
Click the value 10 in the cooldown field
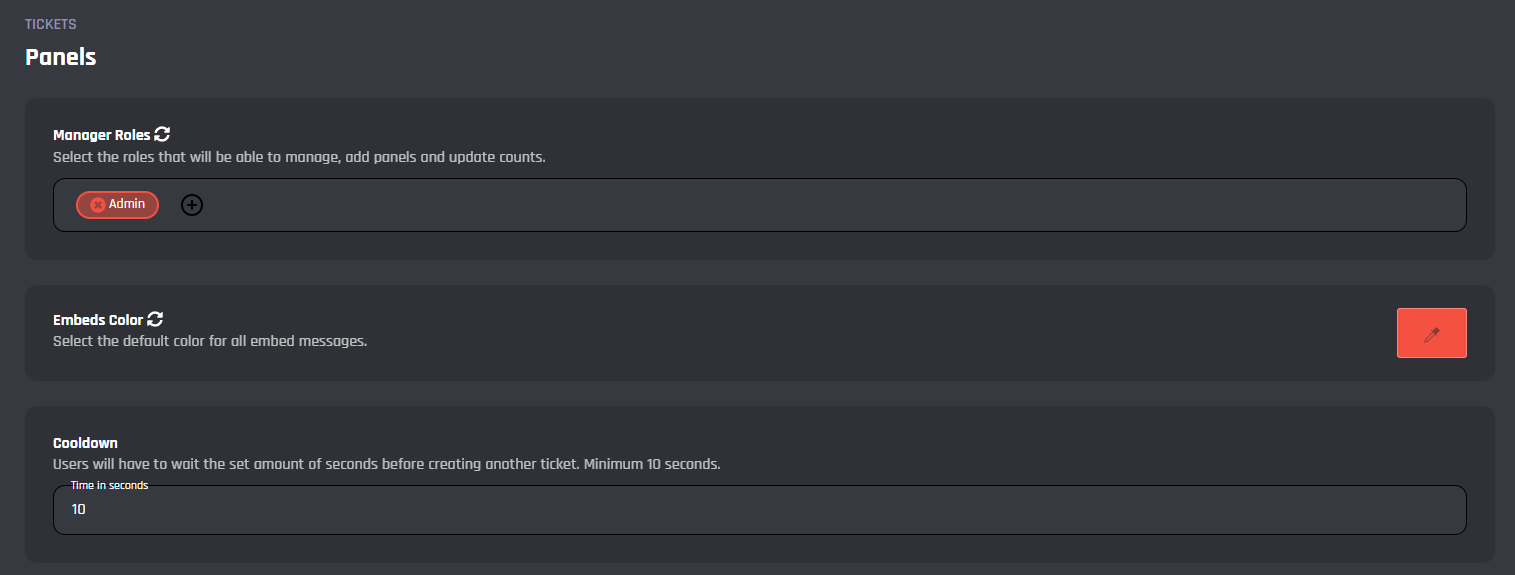click(x=79, y=510)
